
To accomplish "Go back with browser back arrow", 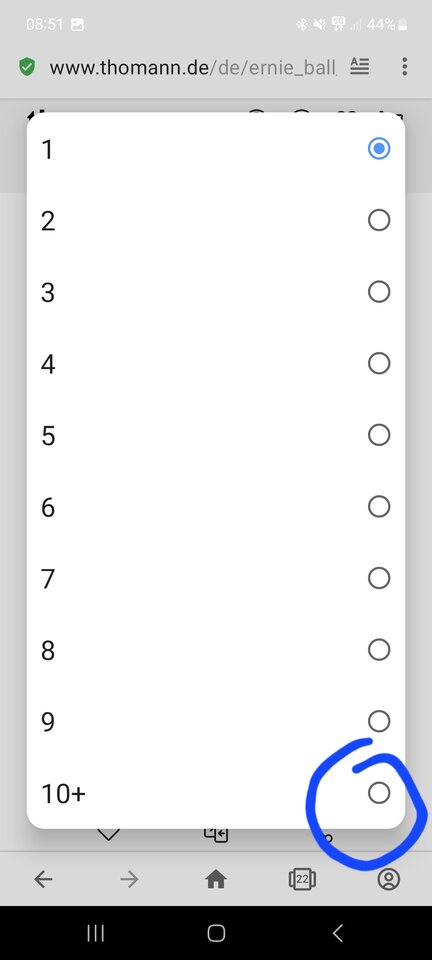I will click(43, 880).
